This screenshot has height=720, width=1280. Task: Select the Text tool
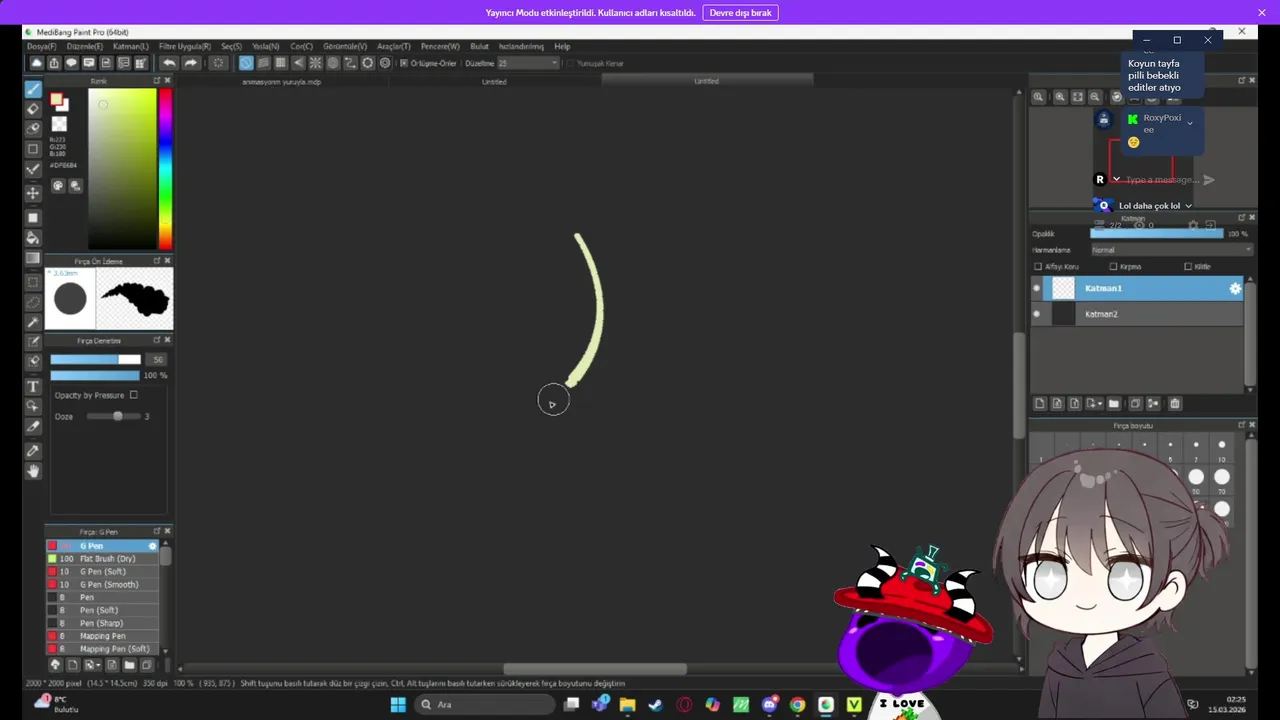[33, 386]
